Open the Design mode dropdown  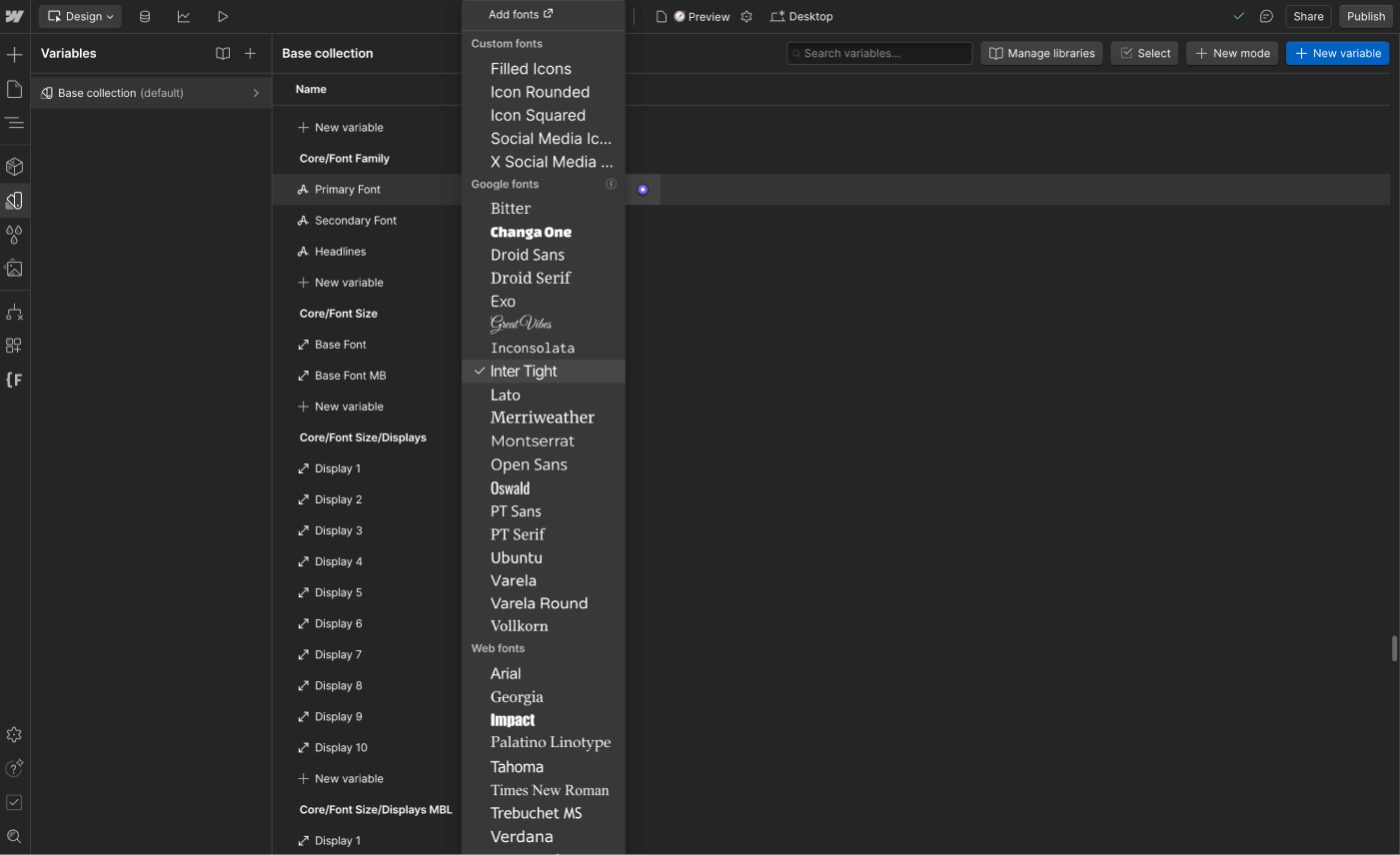[80, 16]
